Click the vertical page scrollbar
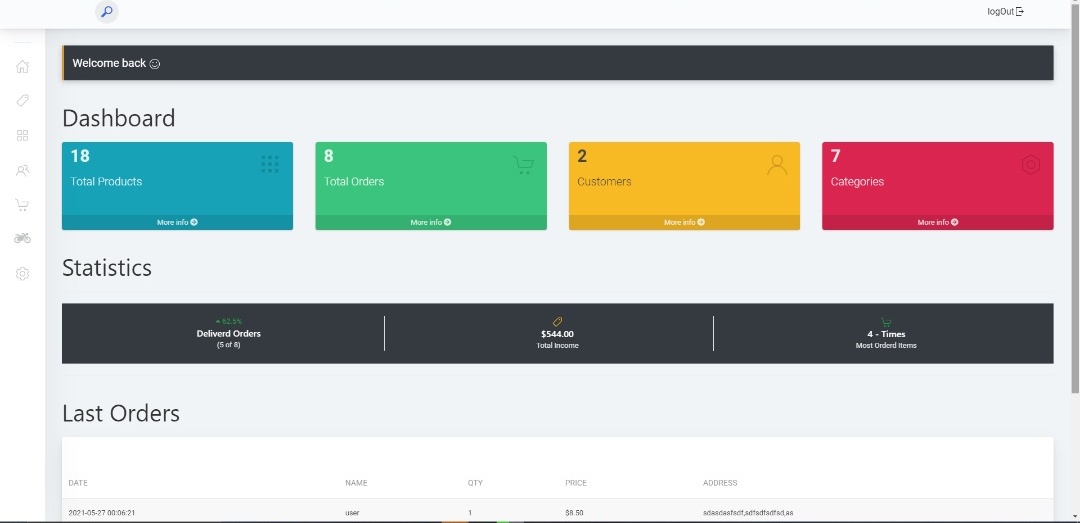Image resolution: width=1080 pixels, height=523 pixels. coord(1075,197)
